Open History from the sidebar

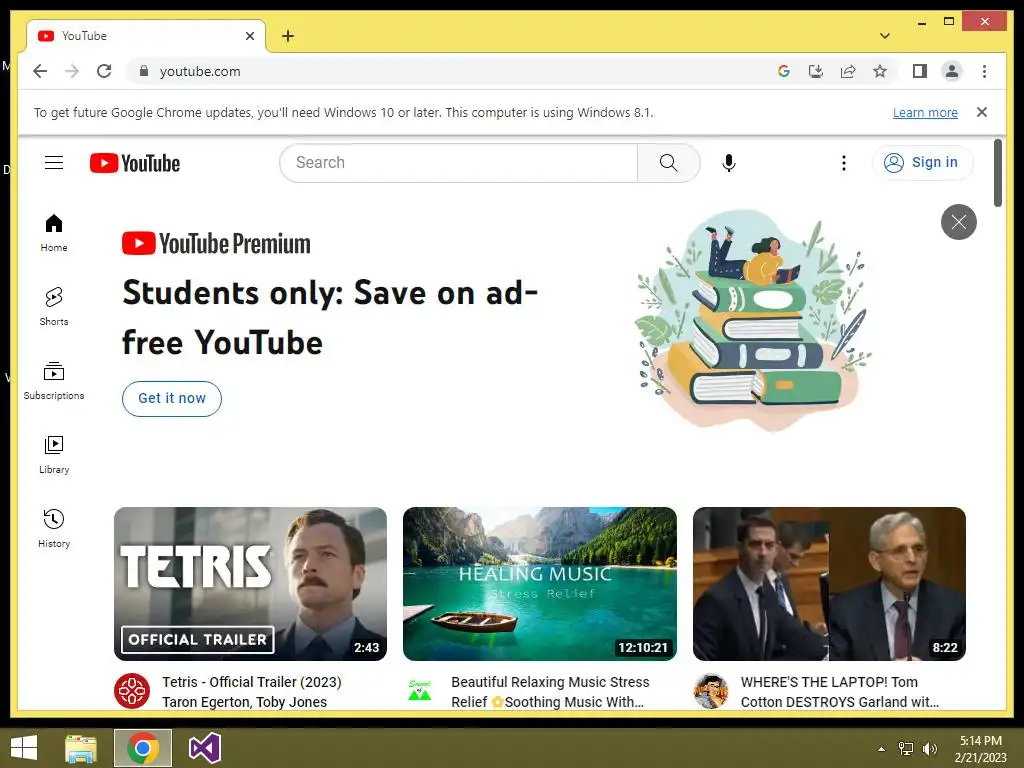[54, 528]
